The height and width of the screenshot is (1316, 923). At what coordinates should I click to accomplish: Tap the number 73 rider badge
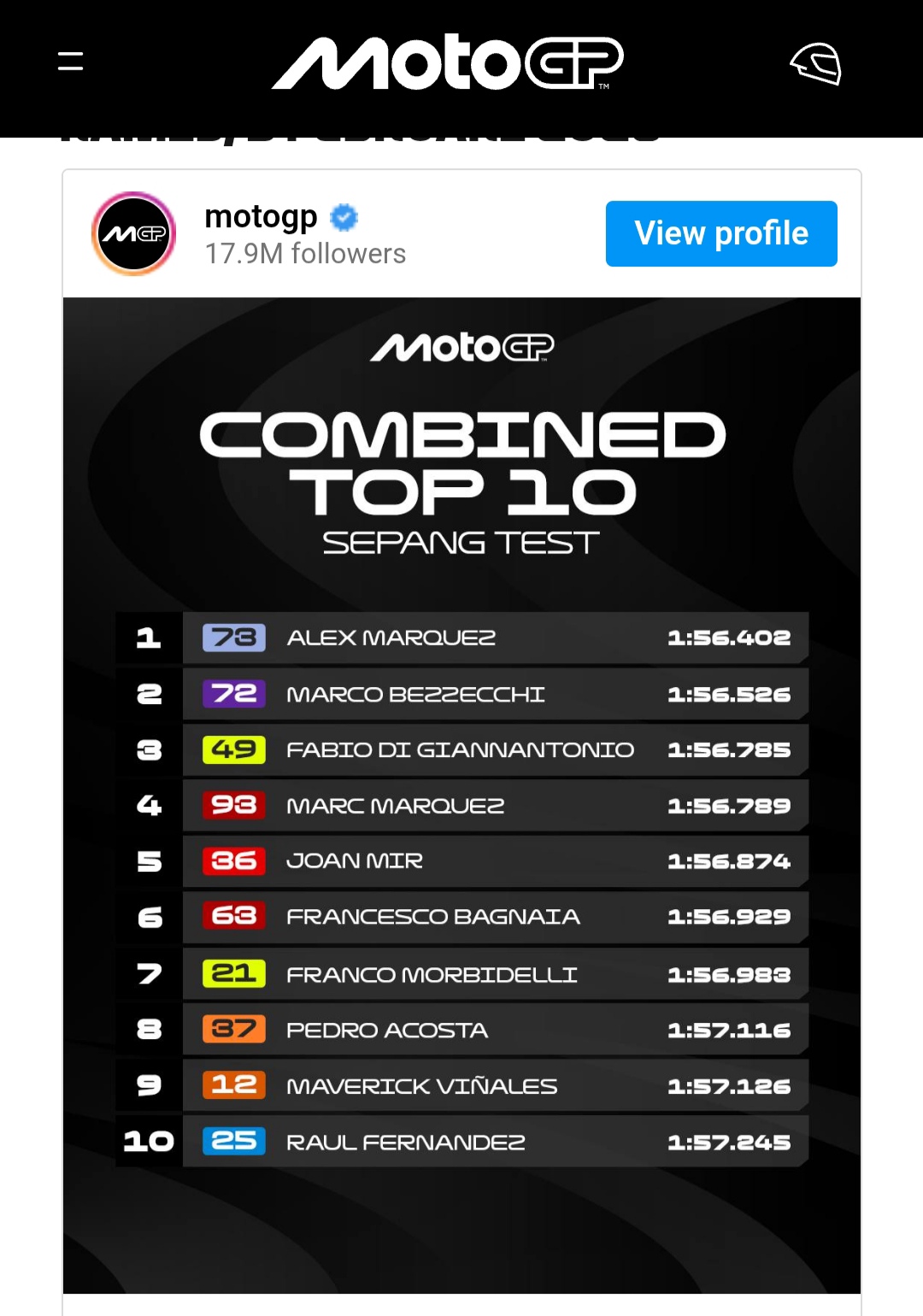click(234, 637)
